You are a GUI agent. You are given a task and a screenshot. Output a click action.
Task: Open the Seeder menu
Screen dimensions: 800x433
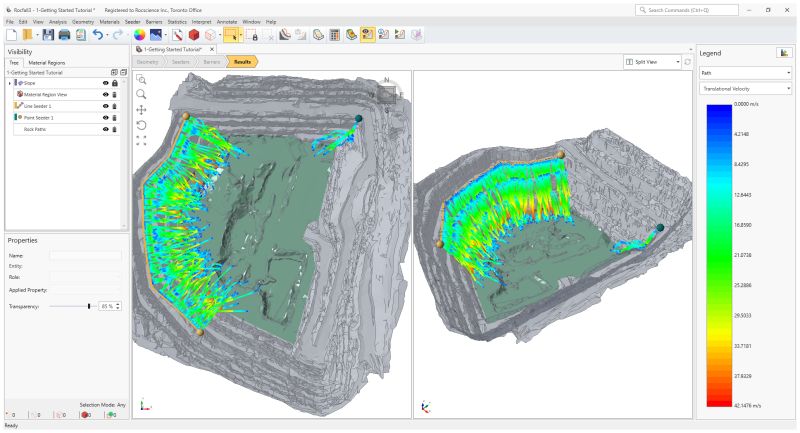pos(133,22)
